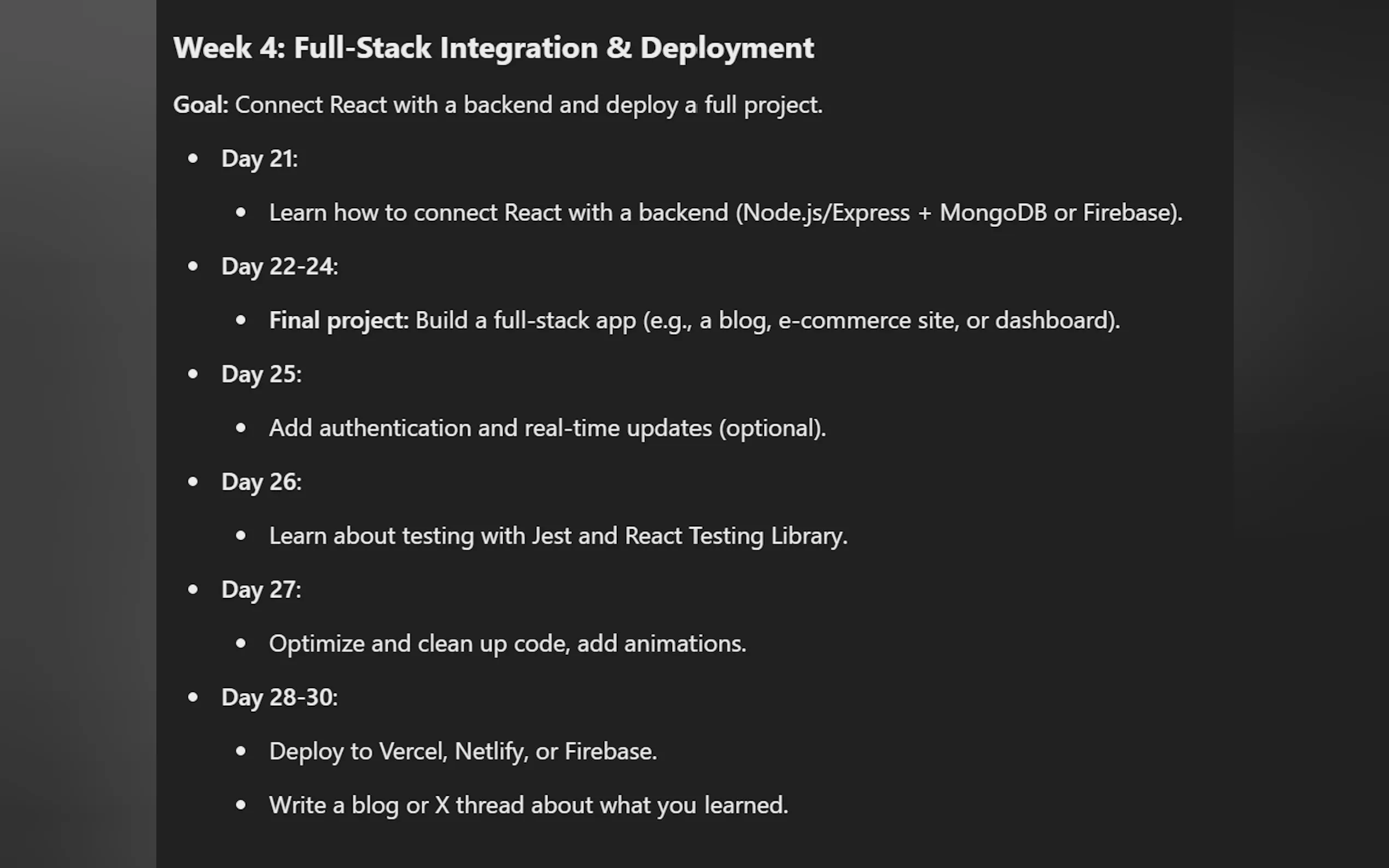This screenshot has width=1389, height=868.
Task: Click the word 'MongoDB' in Day 21 item
Action: pyautogui.click(x=993, y=213)
